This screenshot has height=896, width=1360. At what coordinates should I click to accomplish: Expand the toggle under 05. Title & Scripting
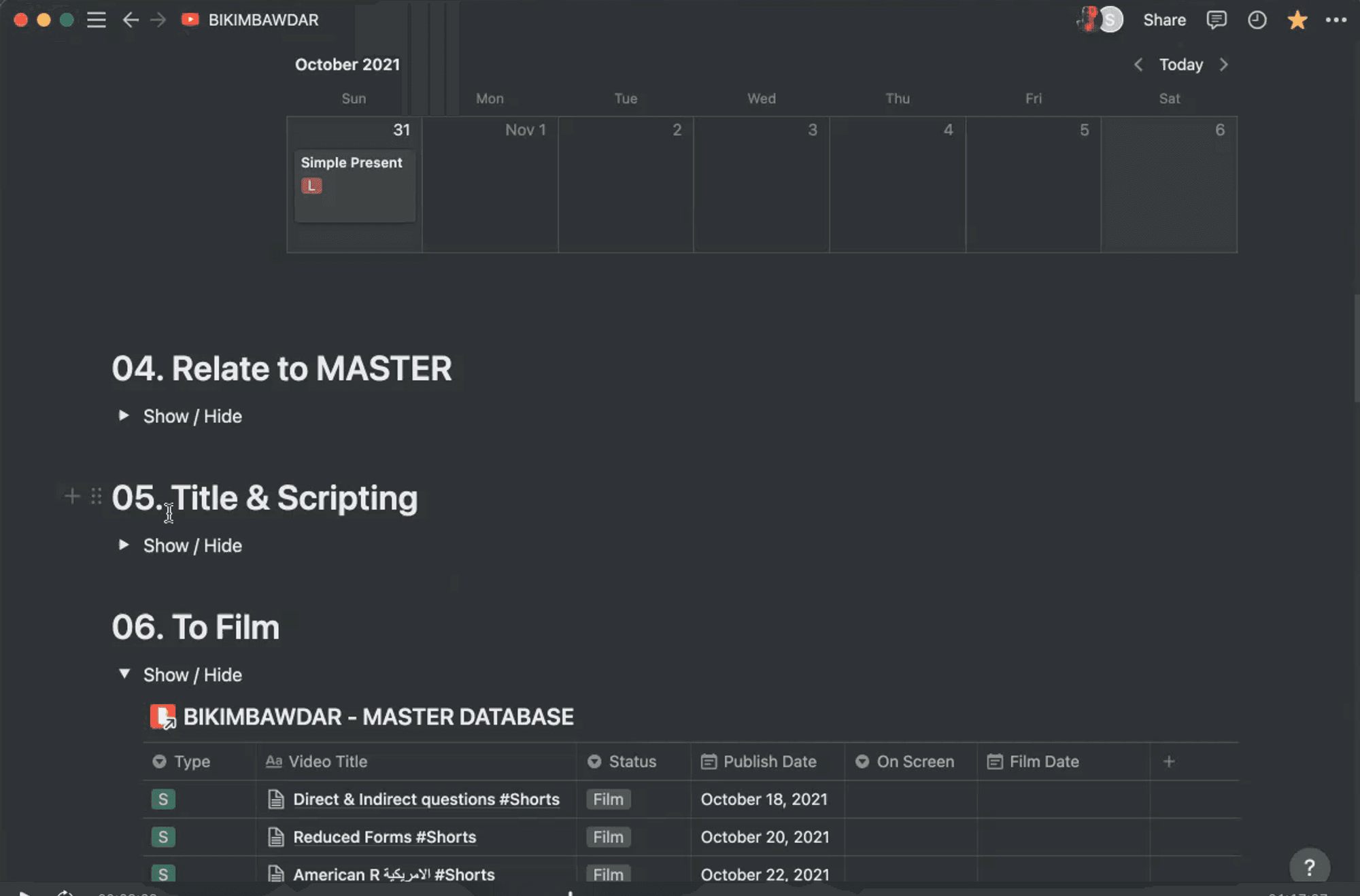[x=124, y=545]
